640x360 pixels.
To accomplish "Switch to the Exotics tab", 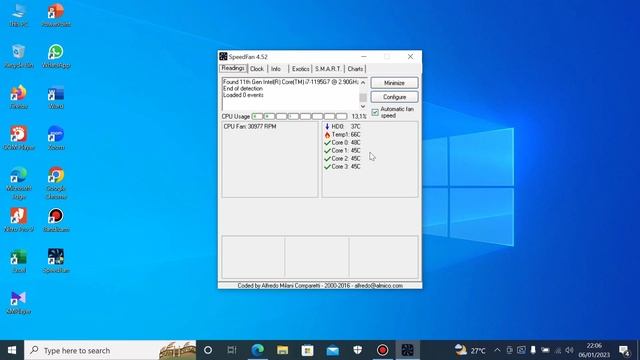I will coord(300,69).
